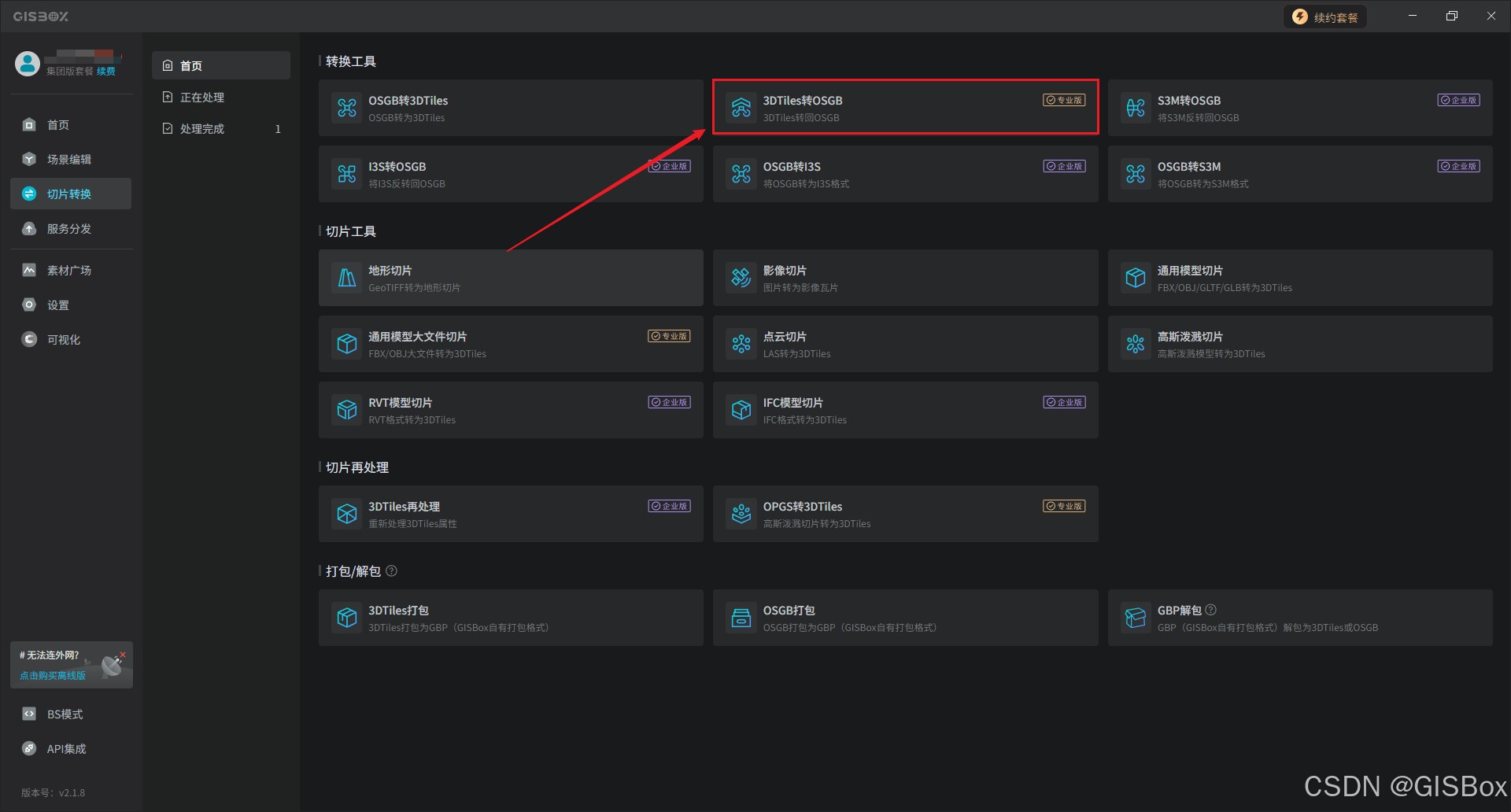Click the I3S转OSGB tool icon
Image resolution: width=1511 pixels, height=812 pixels.
347,174
